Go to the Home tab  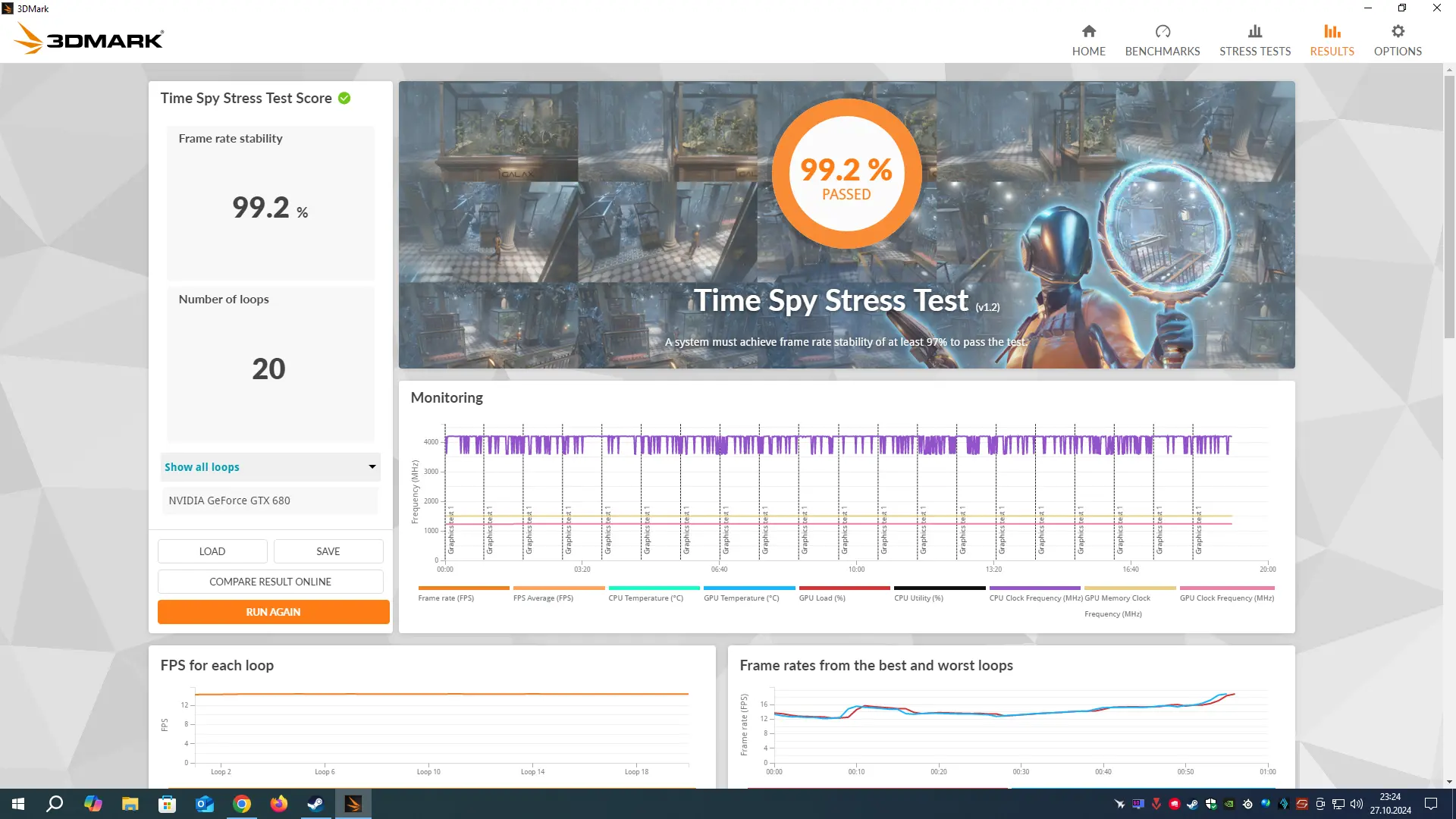(x=1088, y=40)
